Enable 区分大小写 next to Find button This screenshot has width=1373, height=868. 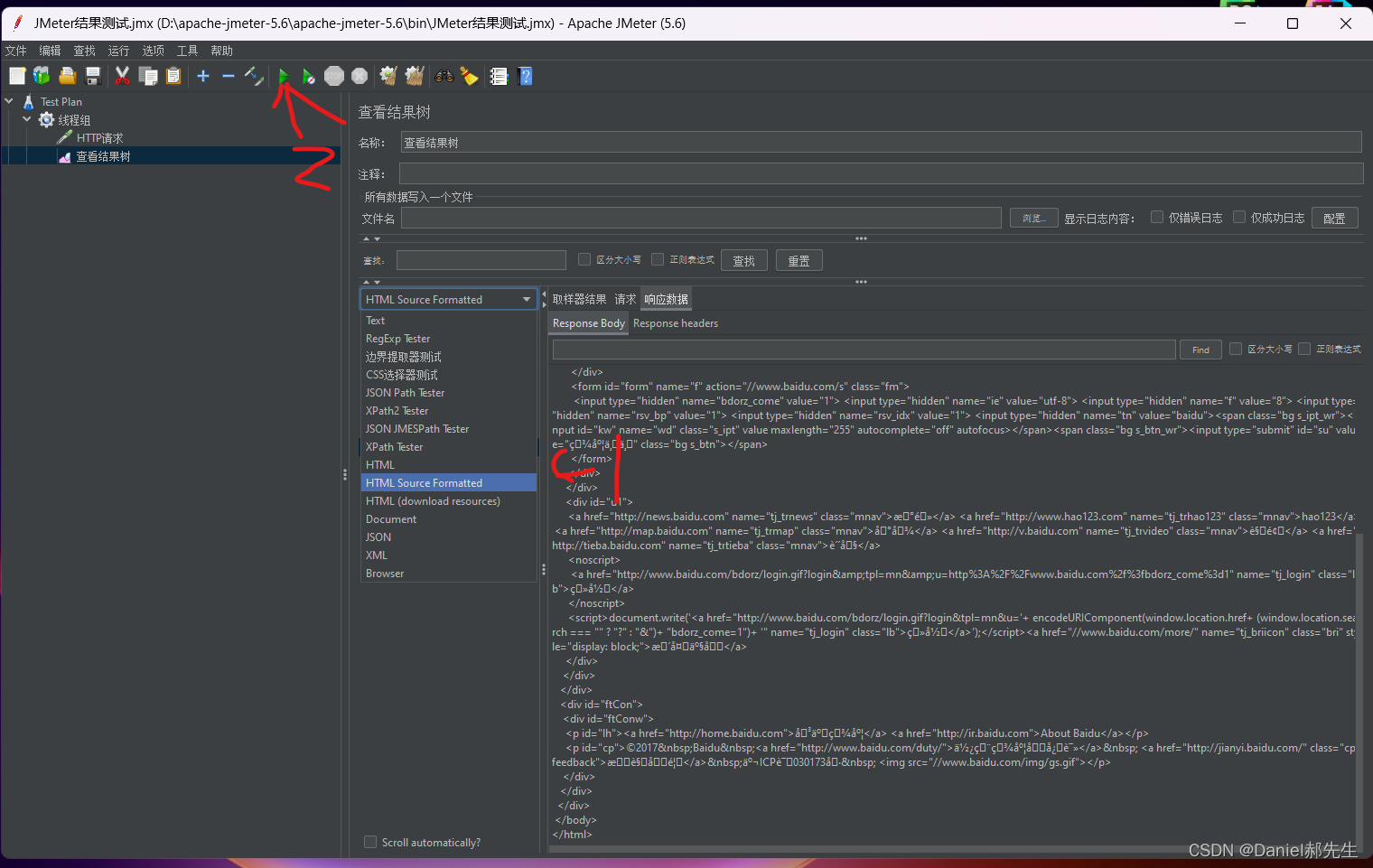point(1236,349)
